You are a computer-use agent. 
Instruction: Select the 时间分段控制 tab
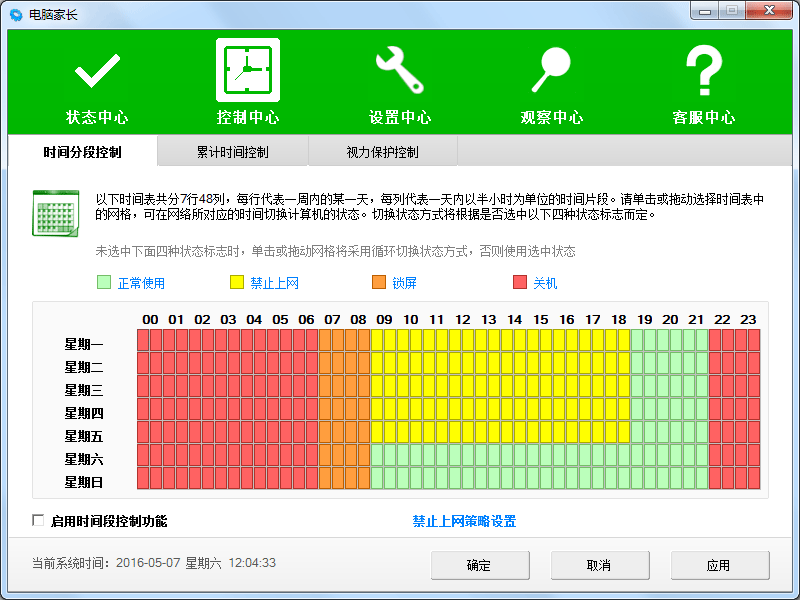coord(83,150)
